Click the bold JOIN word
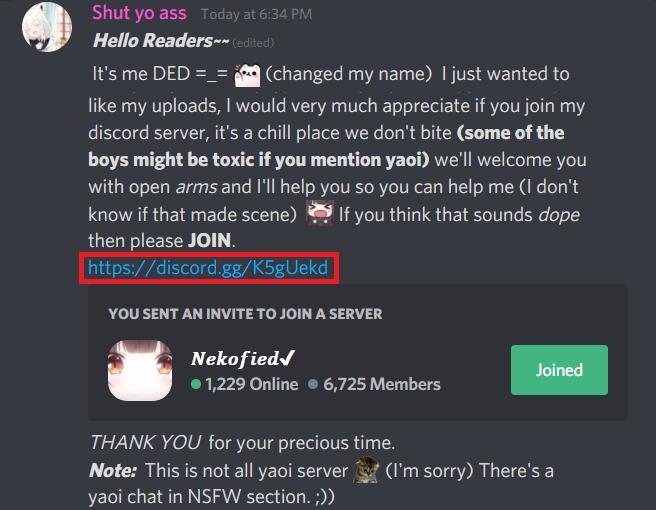The image size is (656, 510). pos(209,241)
